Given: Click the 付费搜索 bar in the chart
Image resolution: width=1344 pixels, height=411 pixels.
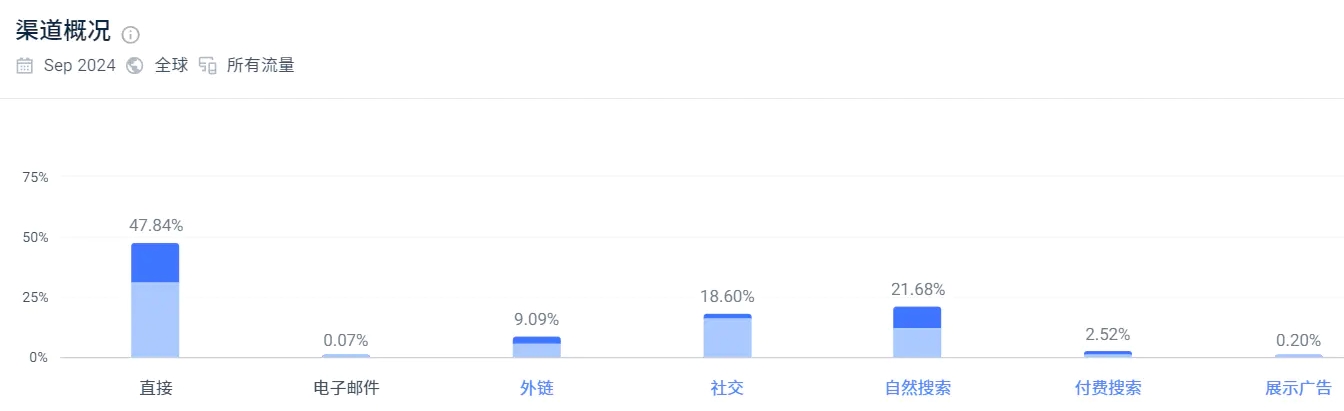Looking at the screenshot, I should click(x=1108, y=354).
